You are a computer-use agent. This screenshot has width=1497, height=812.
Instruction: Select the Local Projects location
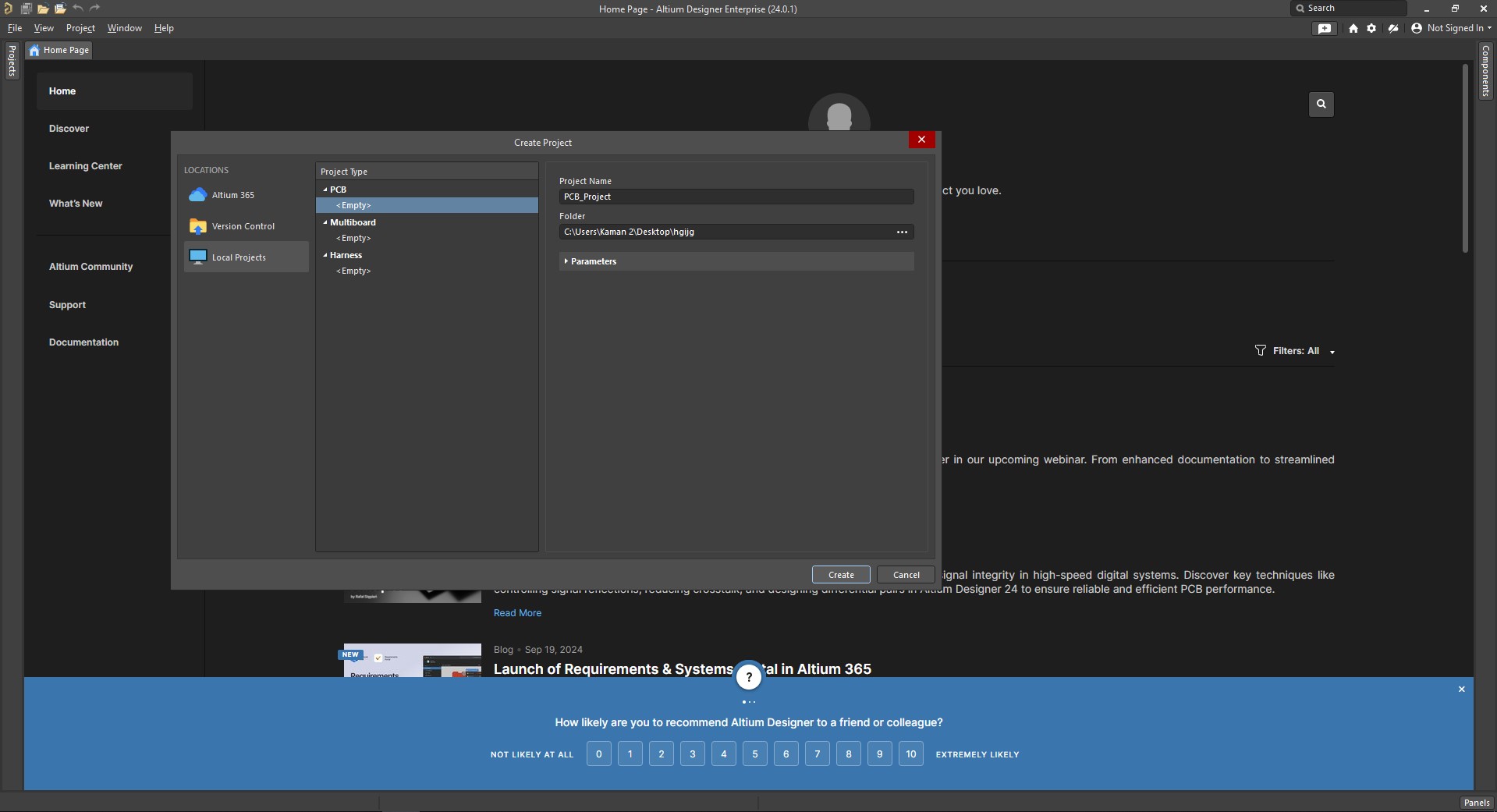click(247, 257)
